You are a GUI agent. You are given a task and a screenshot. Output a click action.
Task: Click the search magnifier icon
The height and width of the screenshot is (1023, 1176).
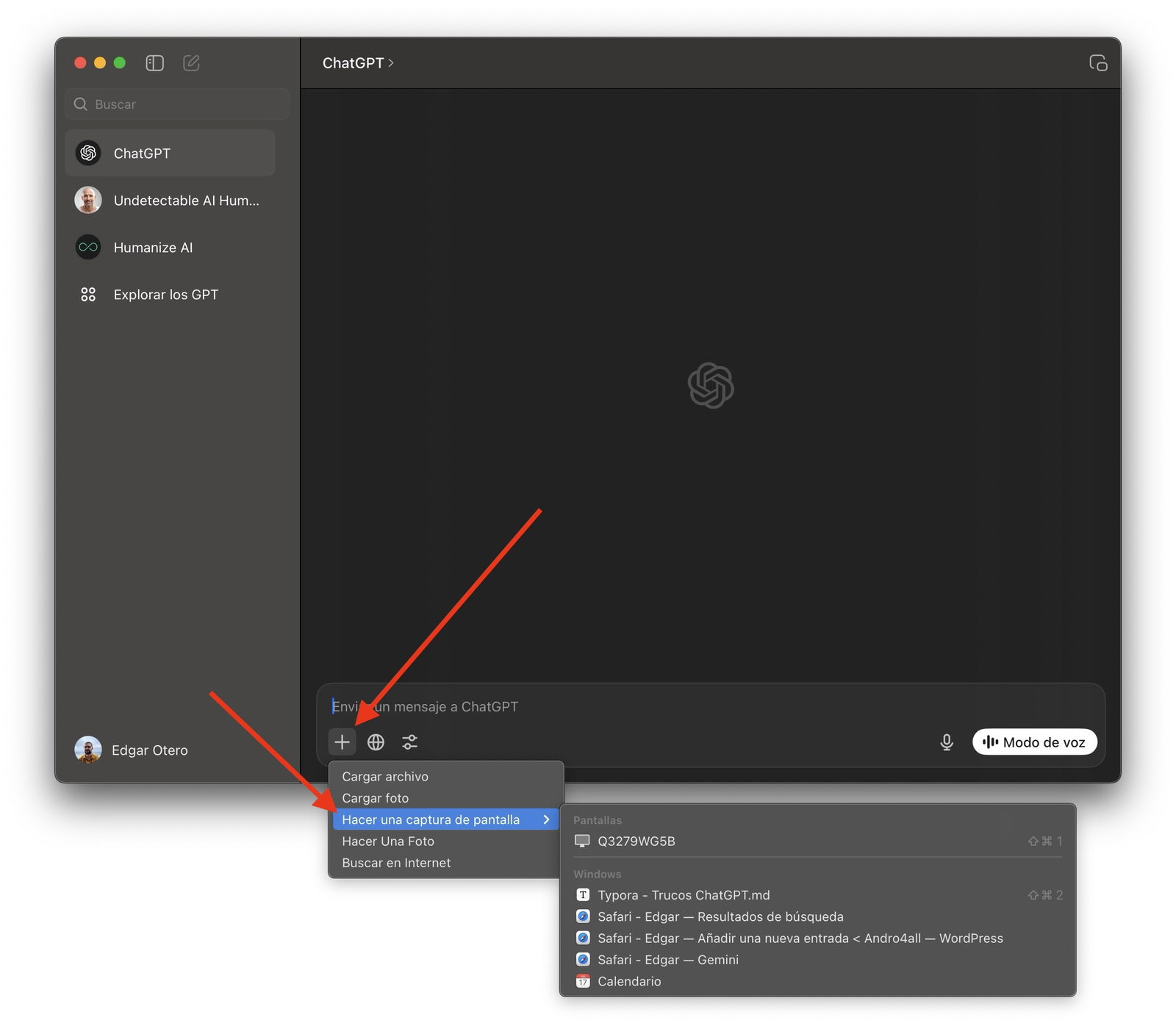pyautogui.click(x=81, y=104)
